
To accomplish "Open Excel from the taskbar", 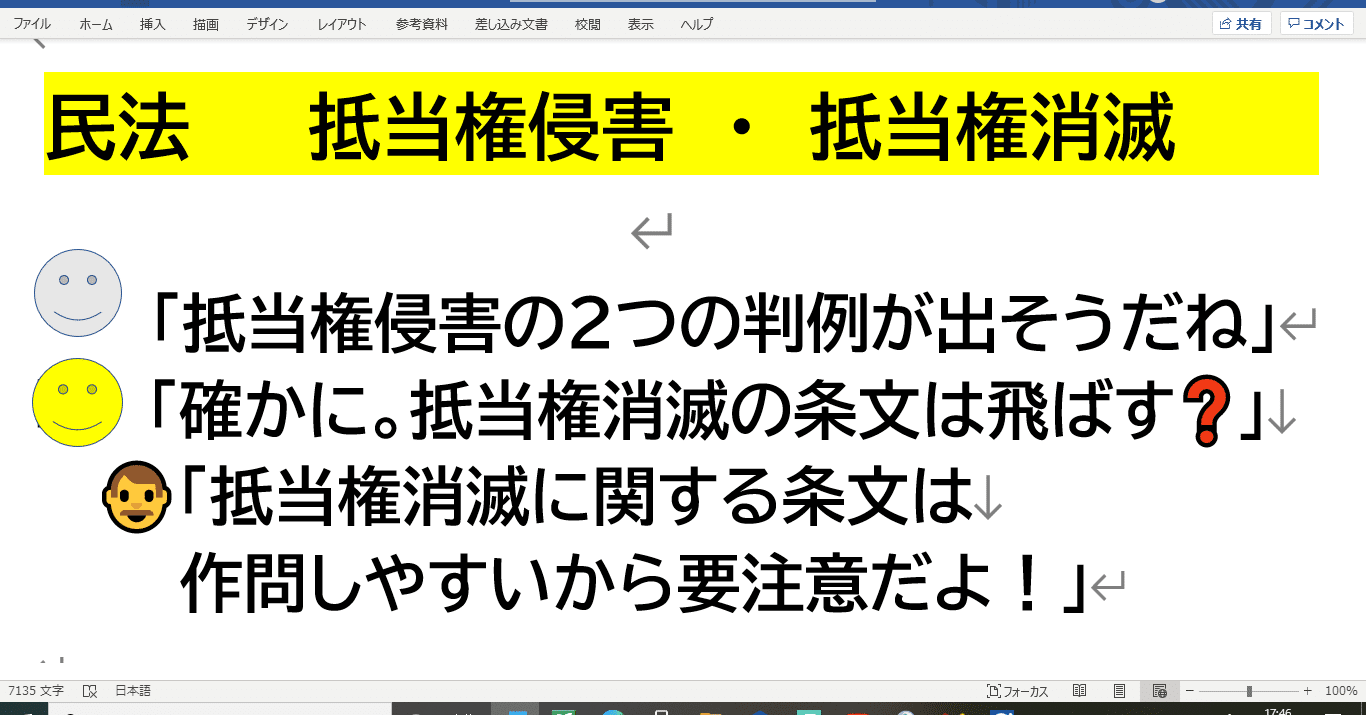I will pos(563,709).
